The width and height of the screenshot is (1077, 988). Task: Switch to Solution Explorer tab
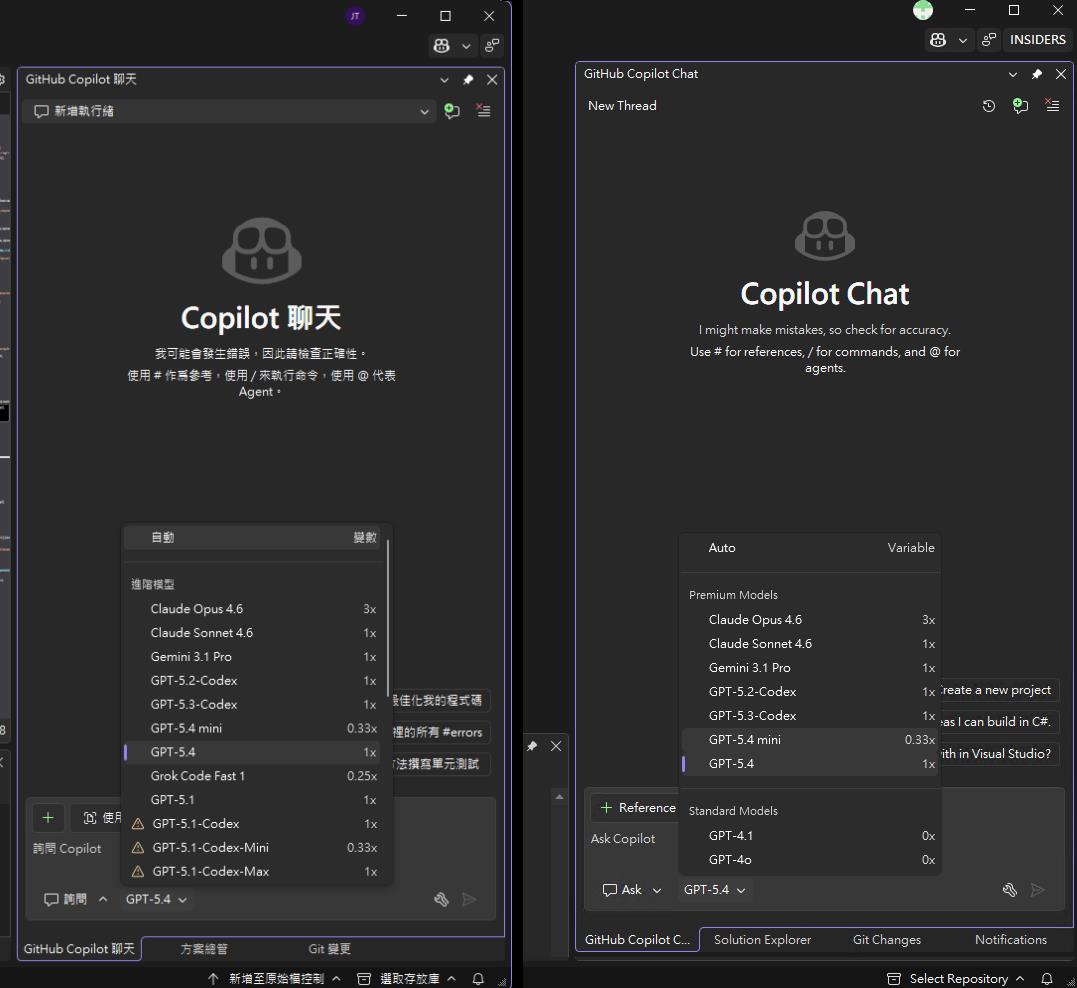(x=762, y=940)
